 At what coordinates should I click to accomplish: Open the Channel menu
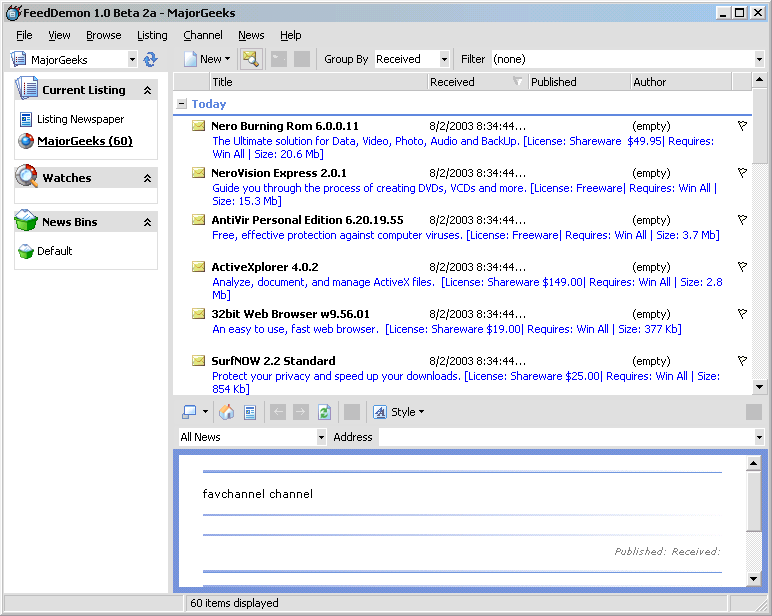click(x=203, y=35)
